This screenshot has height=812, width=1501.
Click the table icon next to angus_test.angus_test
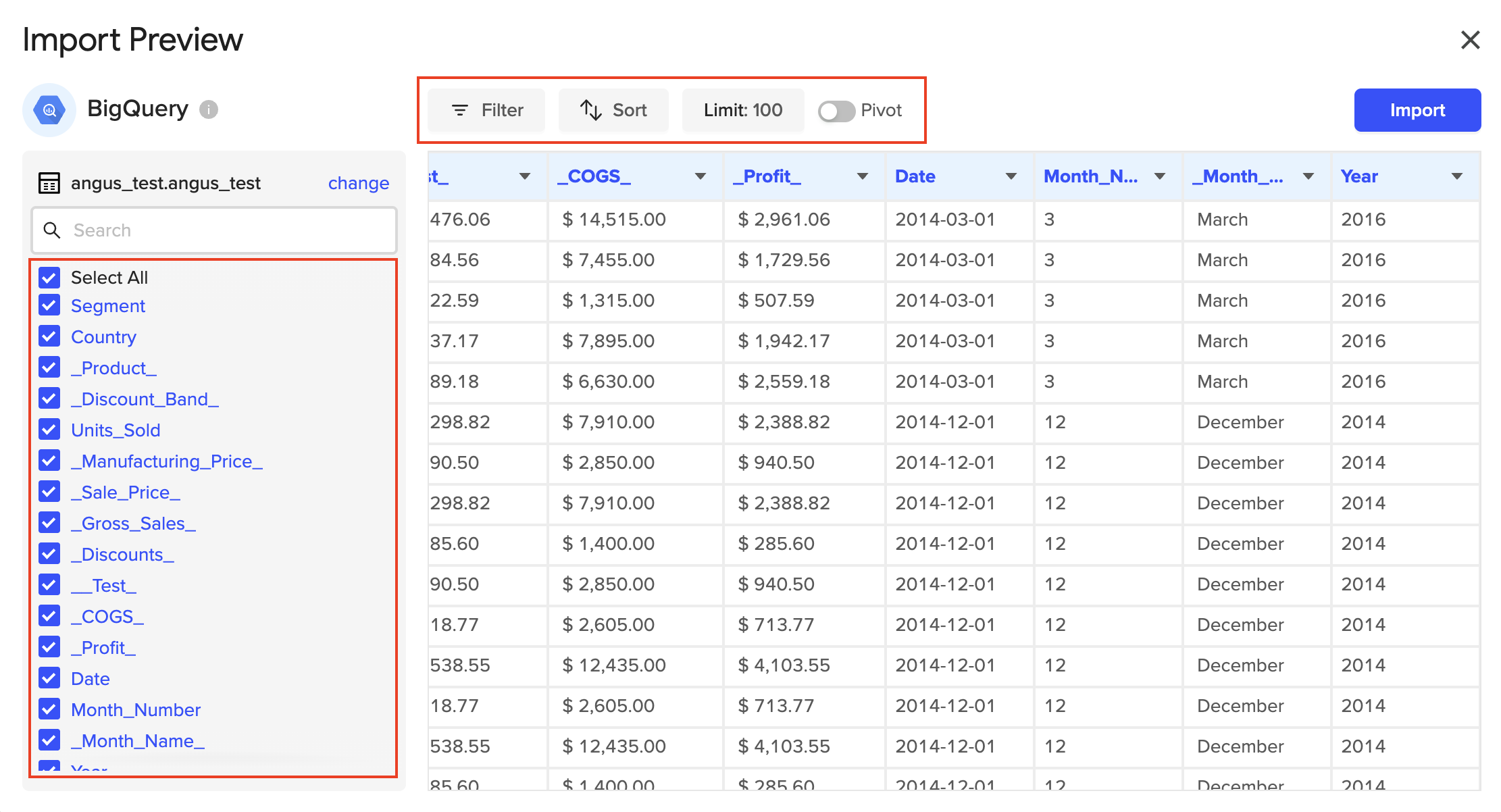(49, 183)
